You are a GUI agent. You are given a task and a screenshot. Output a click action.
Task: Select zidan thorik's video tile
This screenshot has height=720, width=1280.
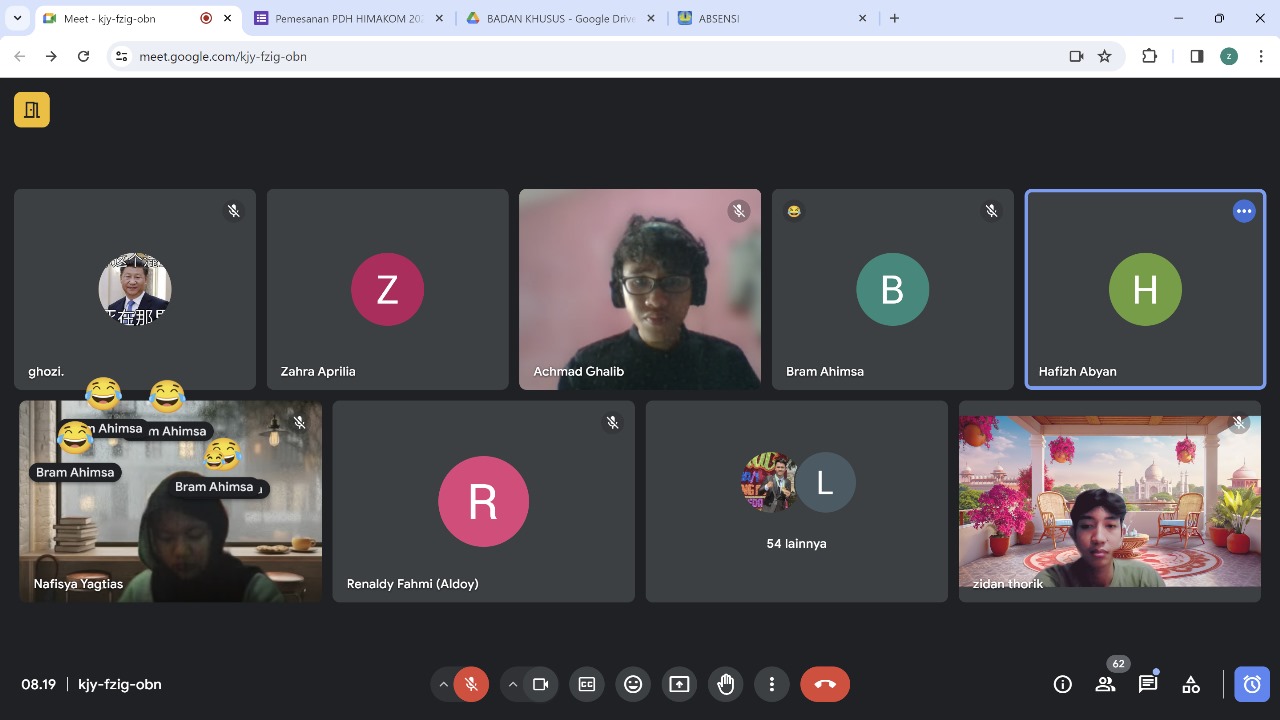pyautogui.click(x=1109, y=502)
